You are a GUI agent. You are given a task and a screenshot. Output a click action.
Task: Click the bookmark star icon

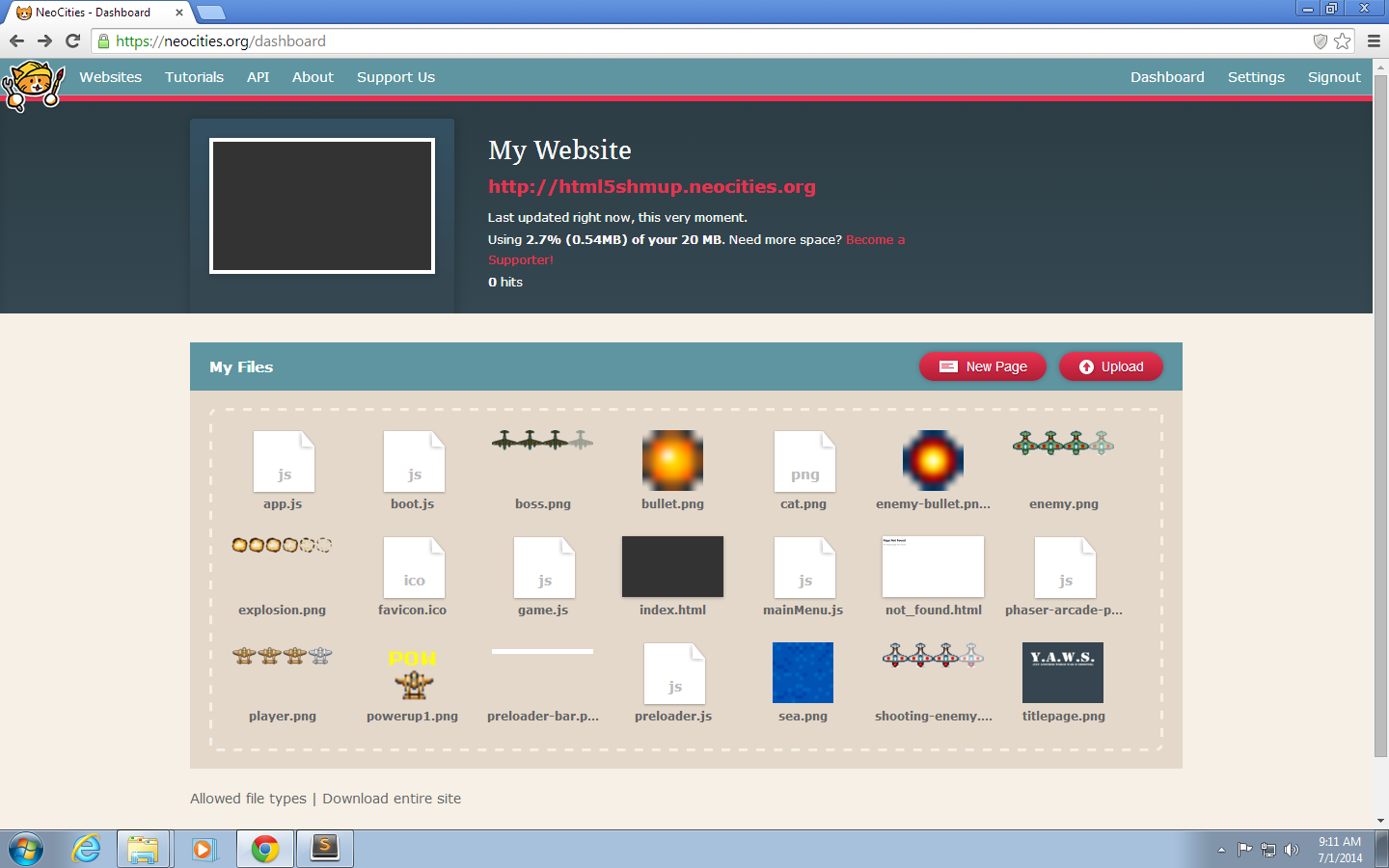click(1342, 41)
